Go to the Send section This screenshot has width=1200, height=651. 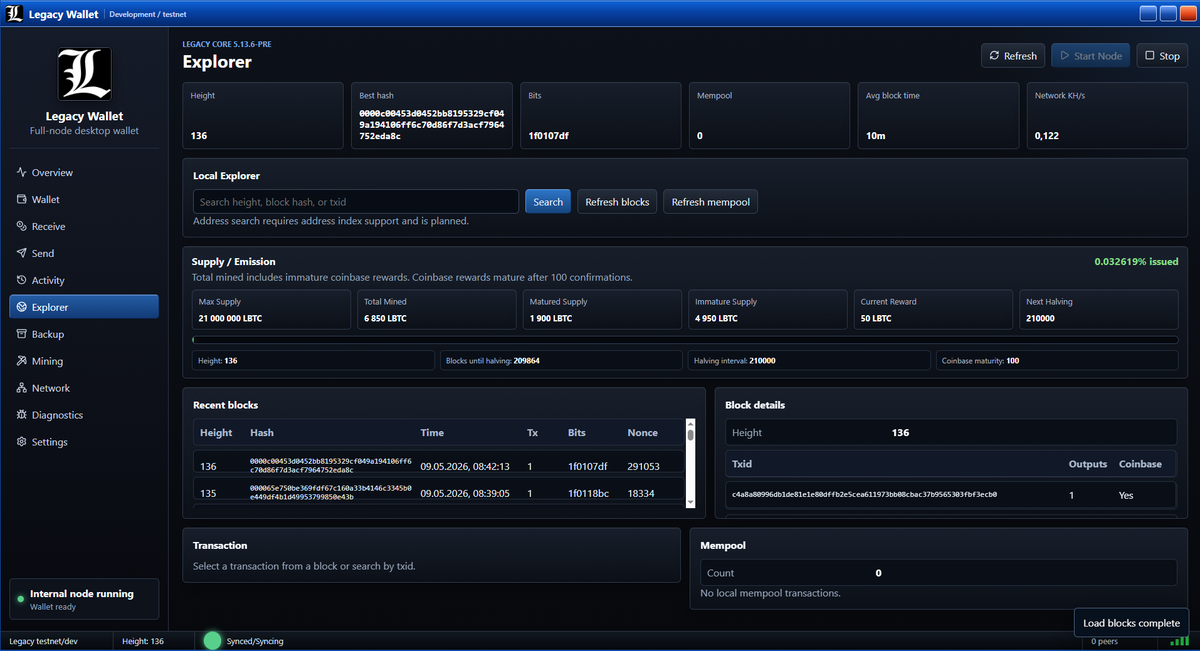[84, 254]
